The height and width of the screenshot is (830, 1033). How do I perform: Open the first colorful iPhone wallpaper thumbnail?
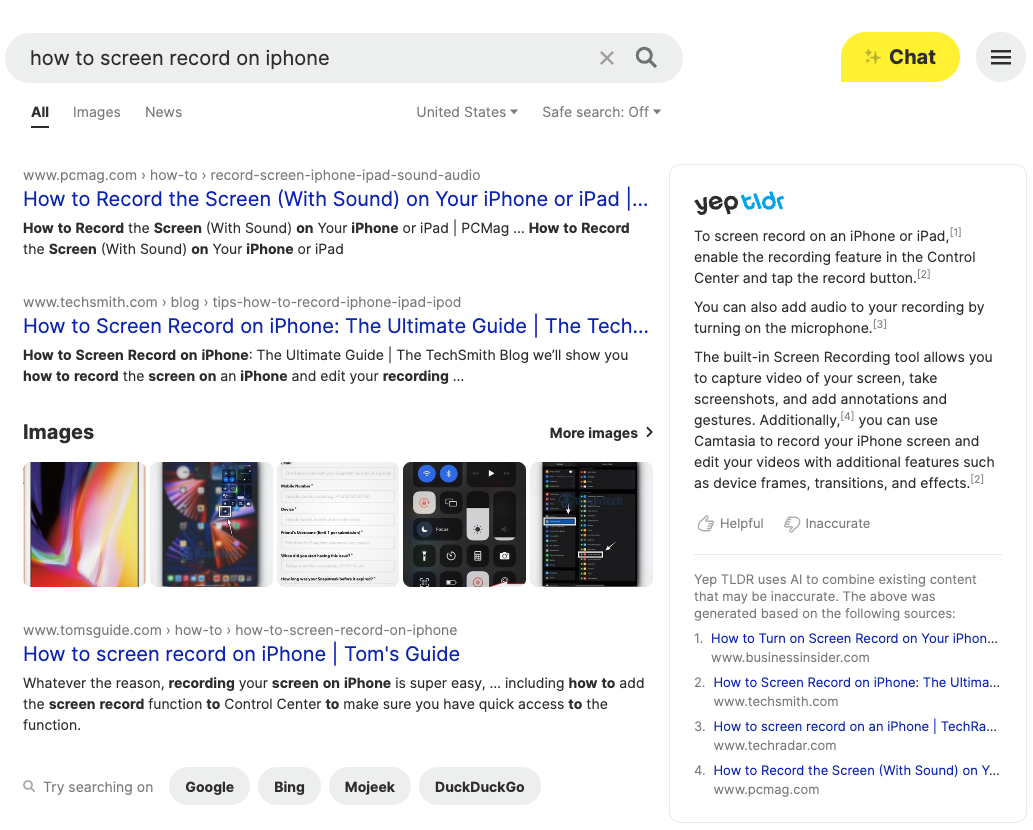click(84, 524)
